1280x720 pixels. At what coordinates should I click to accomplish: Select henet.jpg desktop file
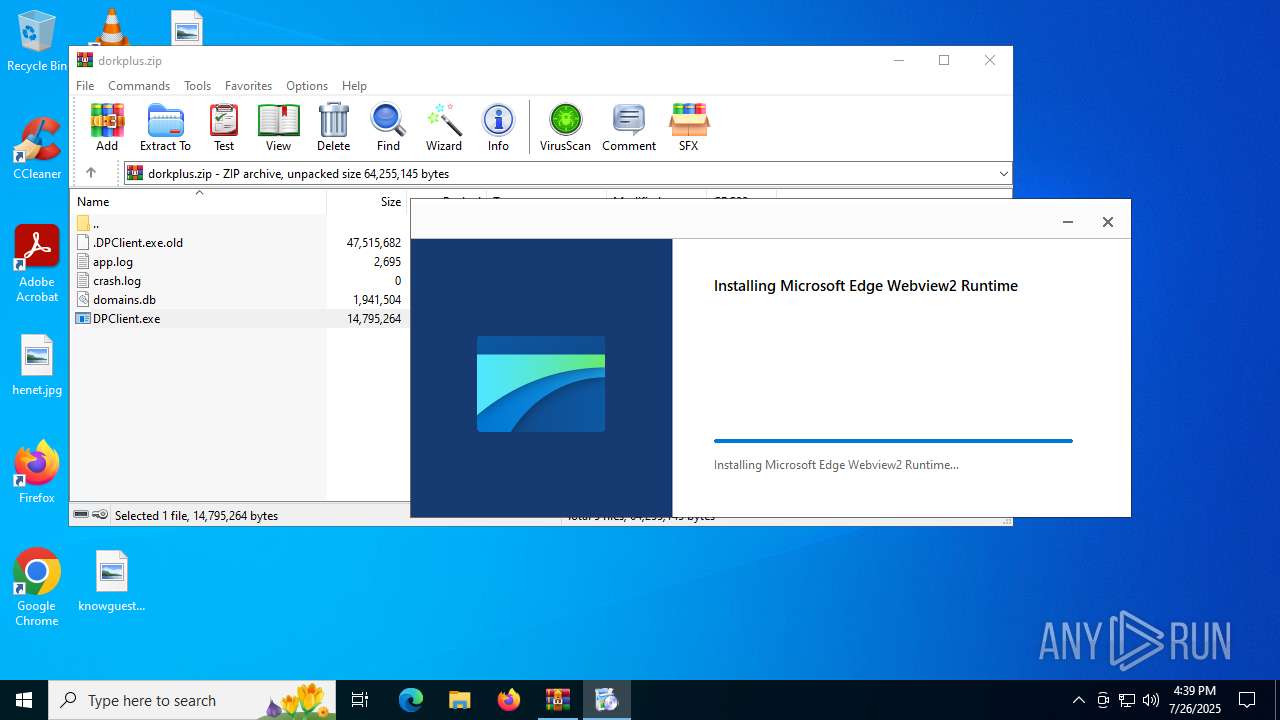point(37,365)
